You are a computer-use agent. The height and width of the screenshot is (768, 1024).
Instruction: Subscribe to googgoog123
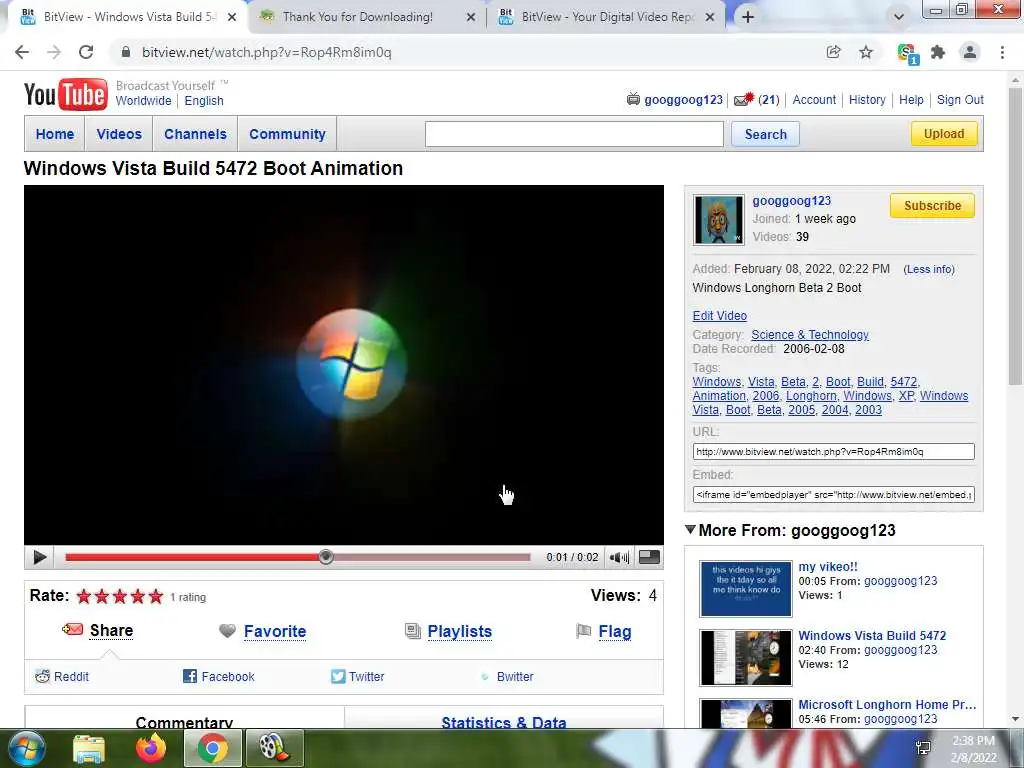pos(932,206)
